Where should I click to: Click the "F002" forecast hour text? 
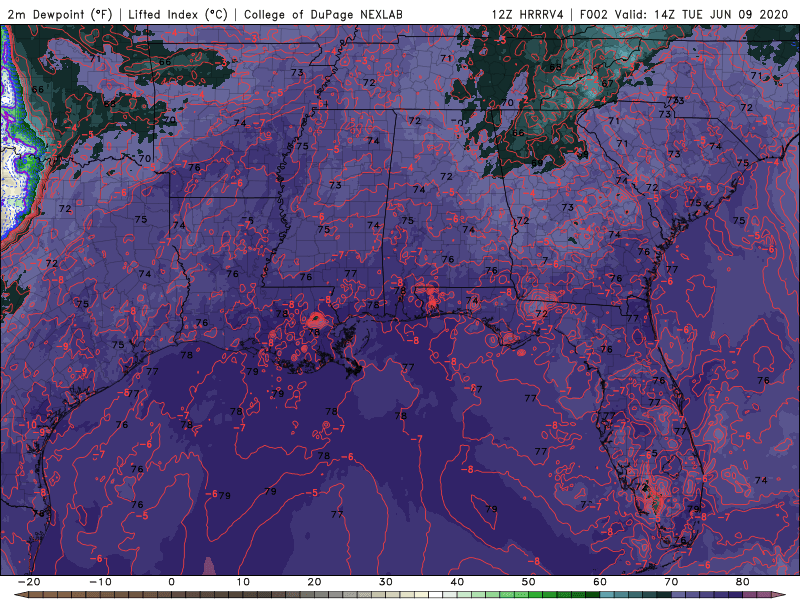pyautogui.click(x=594, y=14)
